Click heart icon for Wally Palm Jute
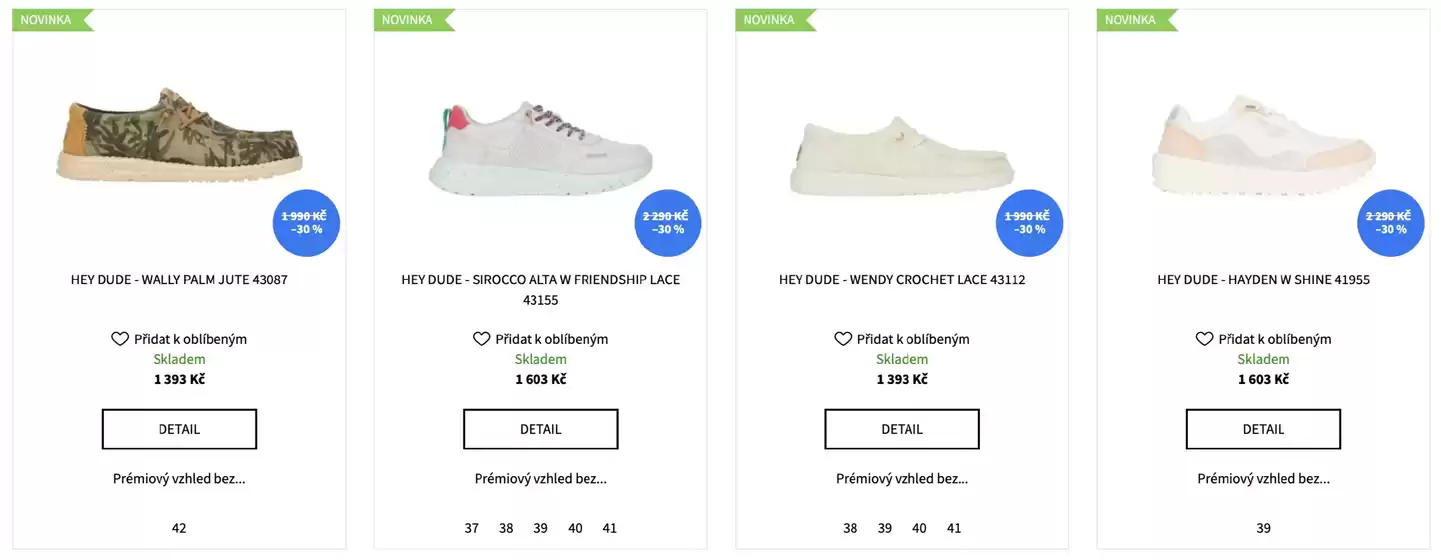The width and height of the screenshot is (1441, 560). [x=120, y=339]
